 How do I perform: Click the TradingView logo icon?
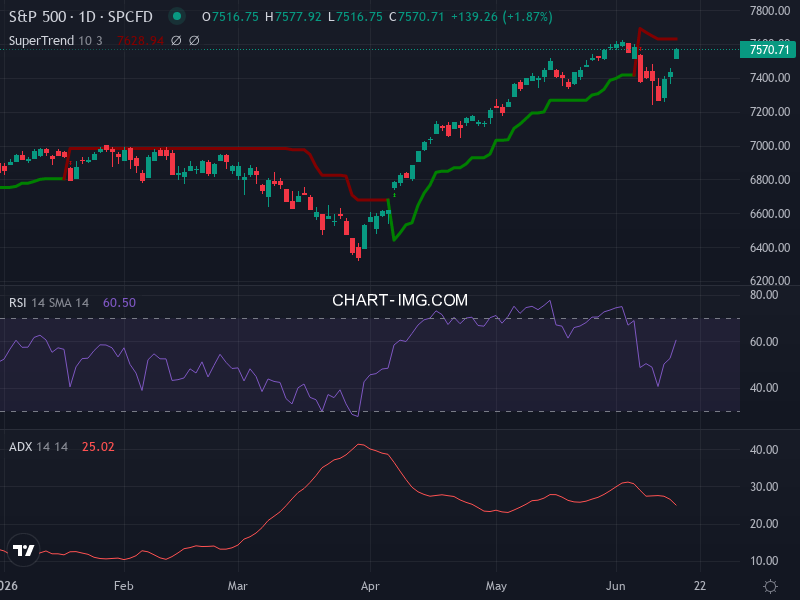[x=23, y=550]
